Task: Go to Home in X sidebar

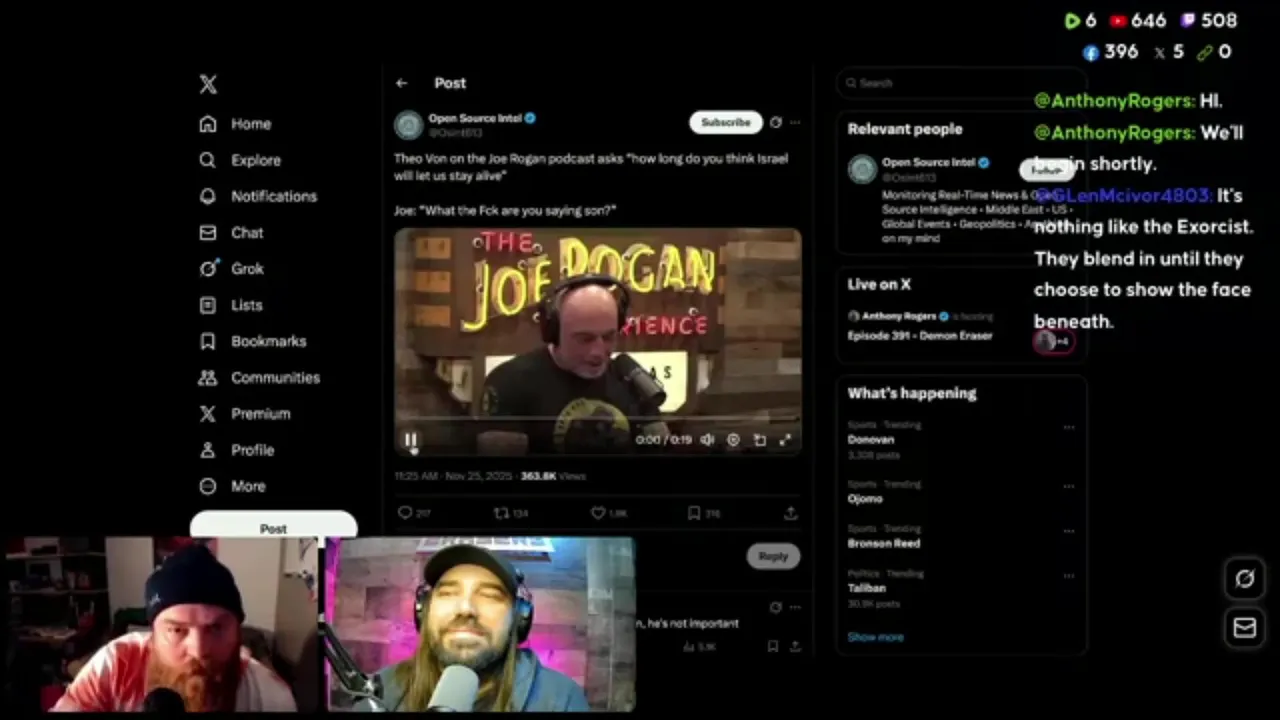Action: click(235, 124)
